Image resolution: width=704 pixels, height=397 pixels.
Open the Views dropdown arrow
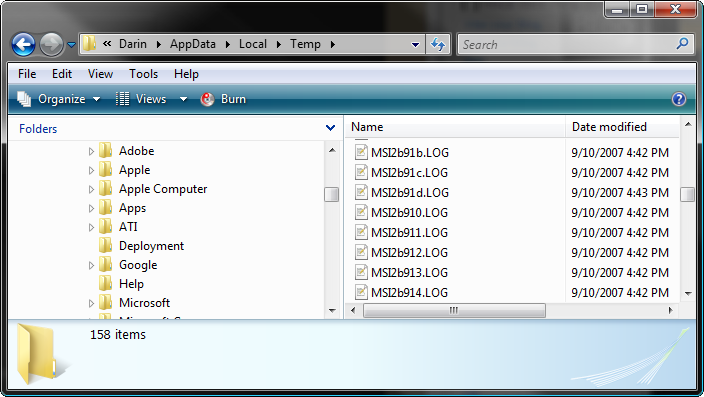(183, 99)
